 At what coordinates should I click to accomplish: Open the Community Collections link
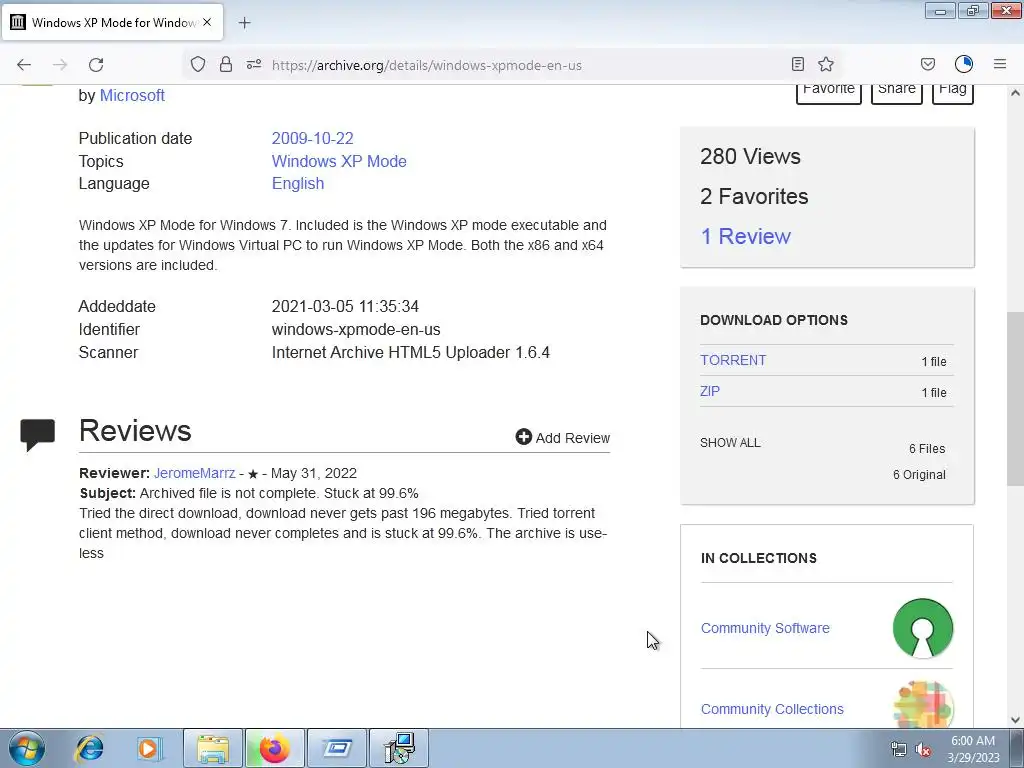tap(772, 709)
